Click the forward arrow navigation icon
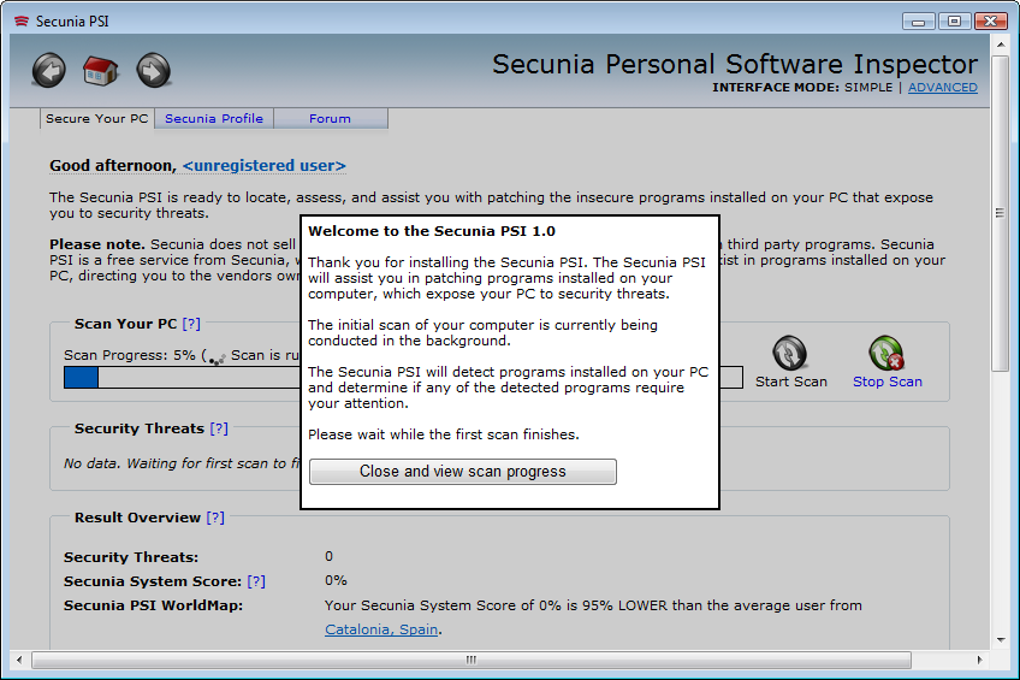Screen dimensions: 1020x680 point(153,71)
